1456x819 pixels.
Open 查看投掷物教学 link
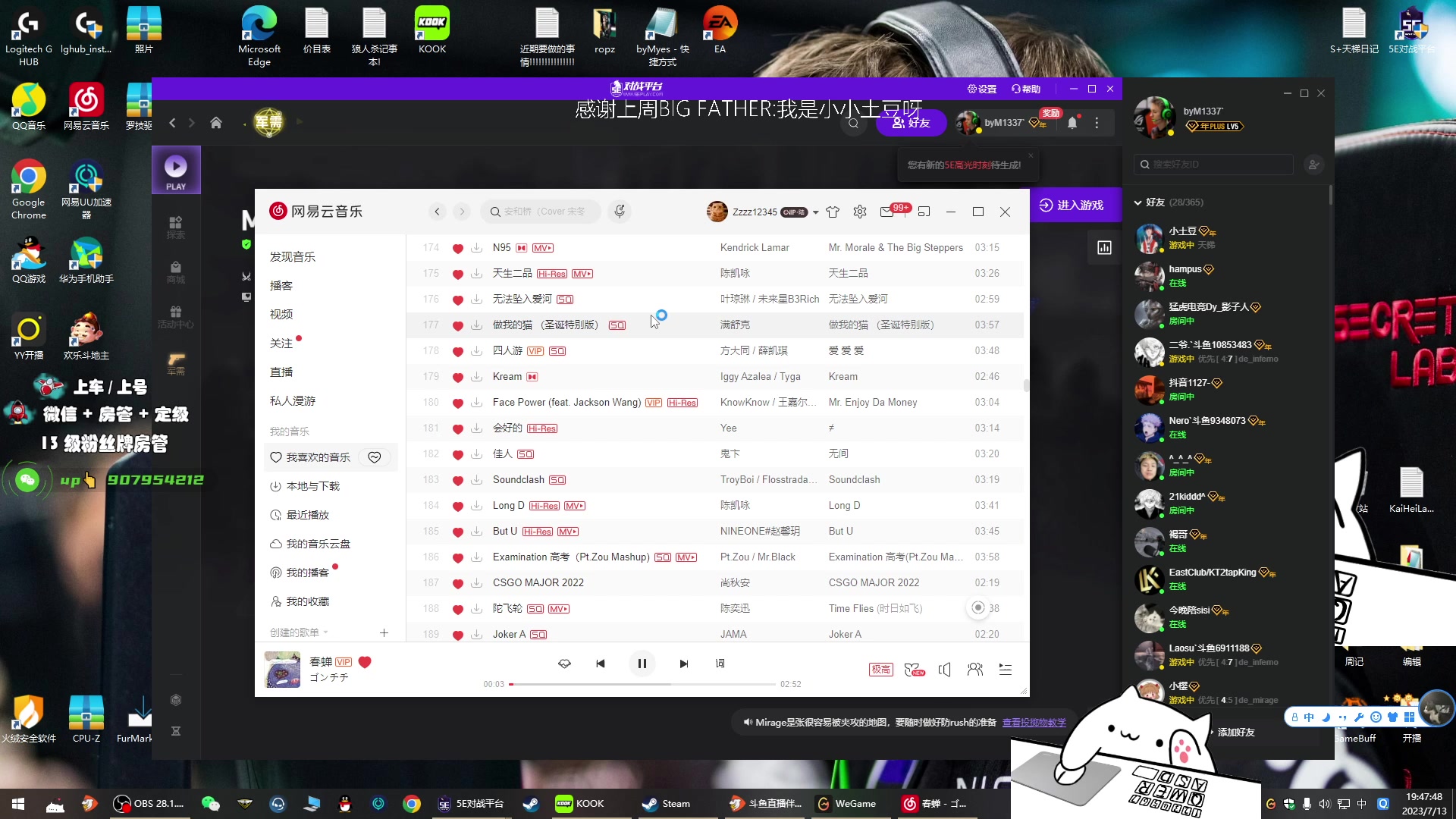[x=1034, y=723]
